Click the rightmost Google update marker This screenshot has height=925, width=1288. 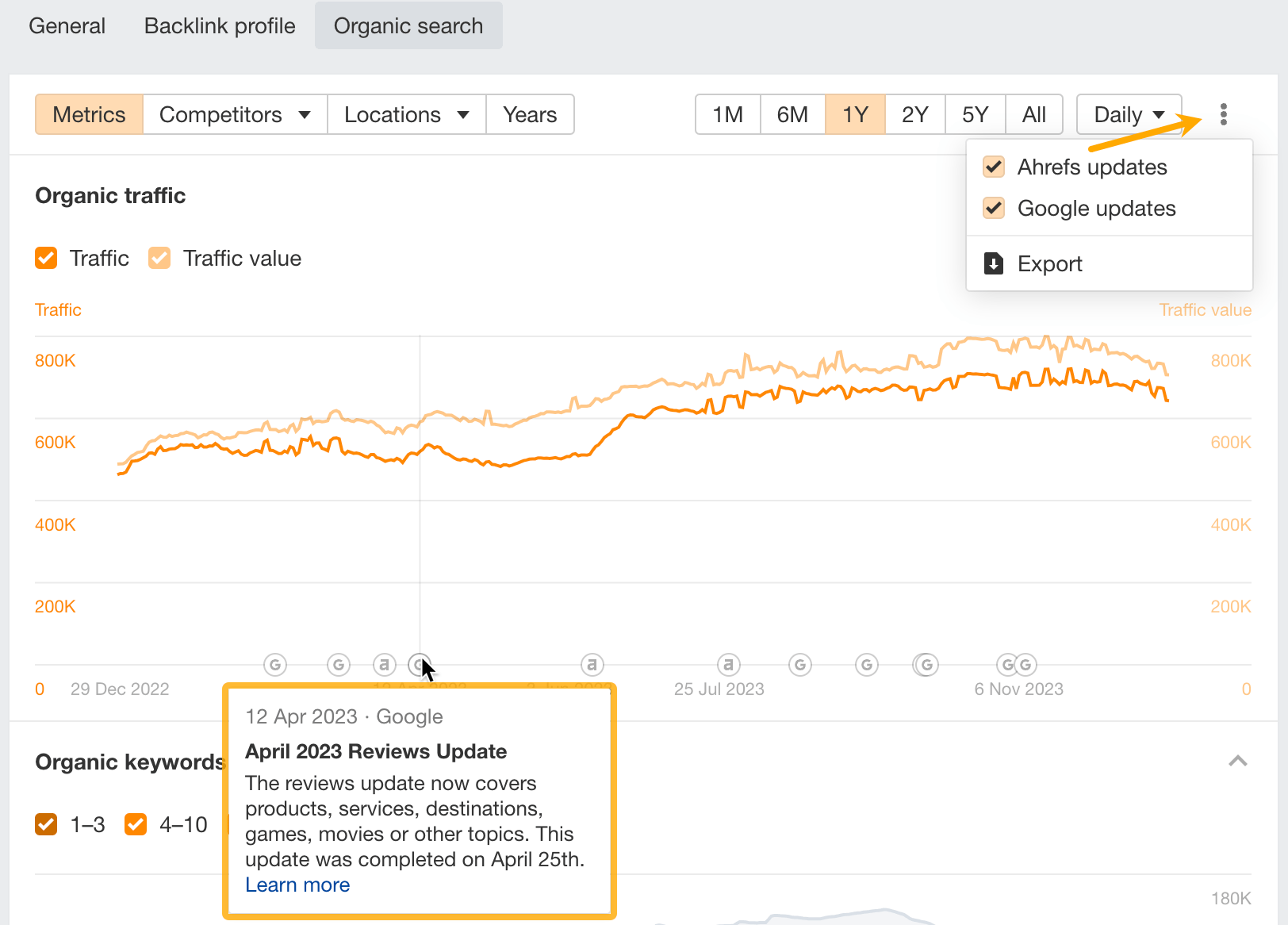pyautogui.click(x=1025, y=665)
